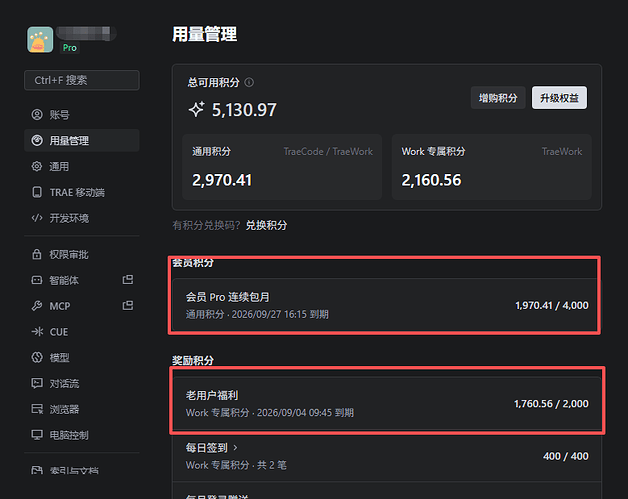This screenshot has width=628, height=499.
Task: Click the browser icon for 浏览器
Action: (37, 409)
